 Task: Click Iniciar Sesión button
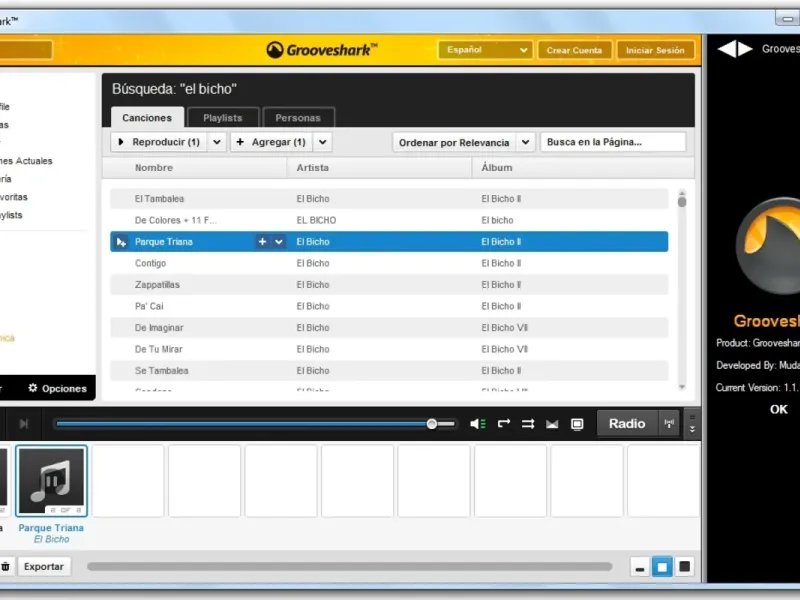click(655, 50)
